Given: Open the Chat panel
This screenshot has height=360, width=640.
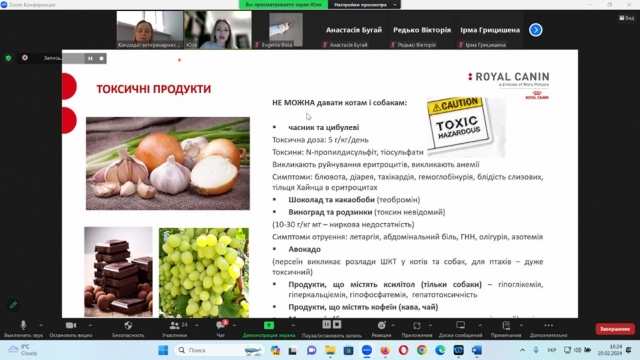Looking at the screenshot, I should (220, 325).
